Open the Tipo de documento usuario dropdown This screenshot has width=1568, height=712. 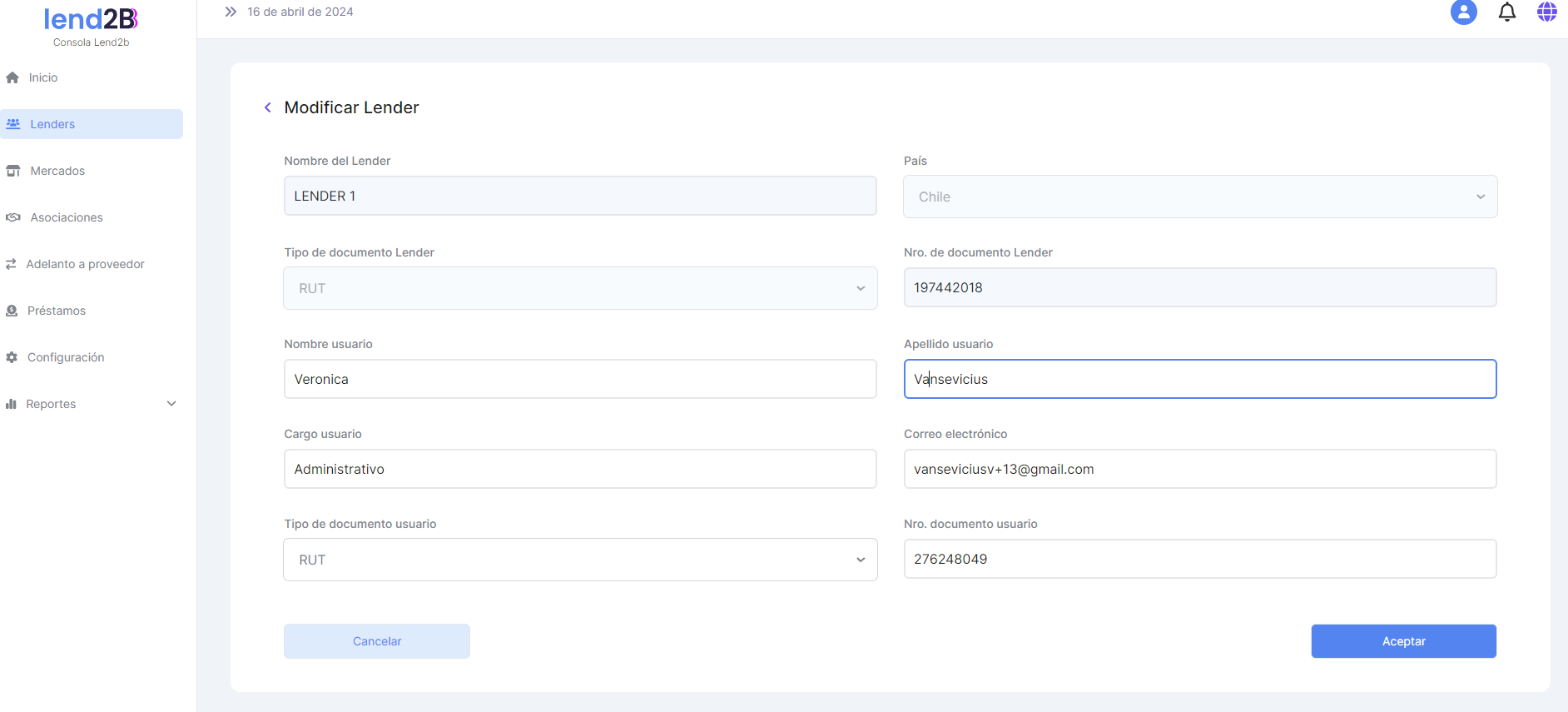[x=580, y=560]
